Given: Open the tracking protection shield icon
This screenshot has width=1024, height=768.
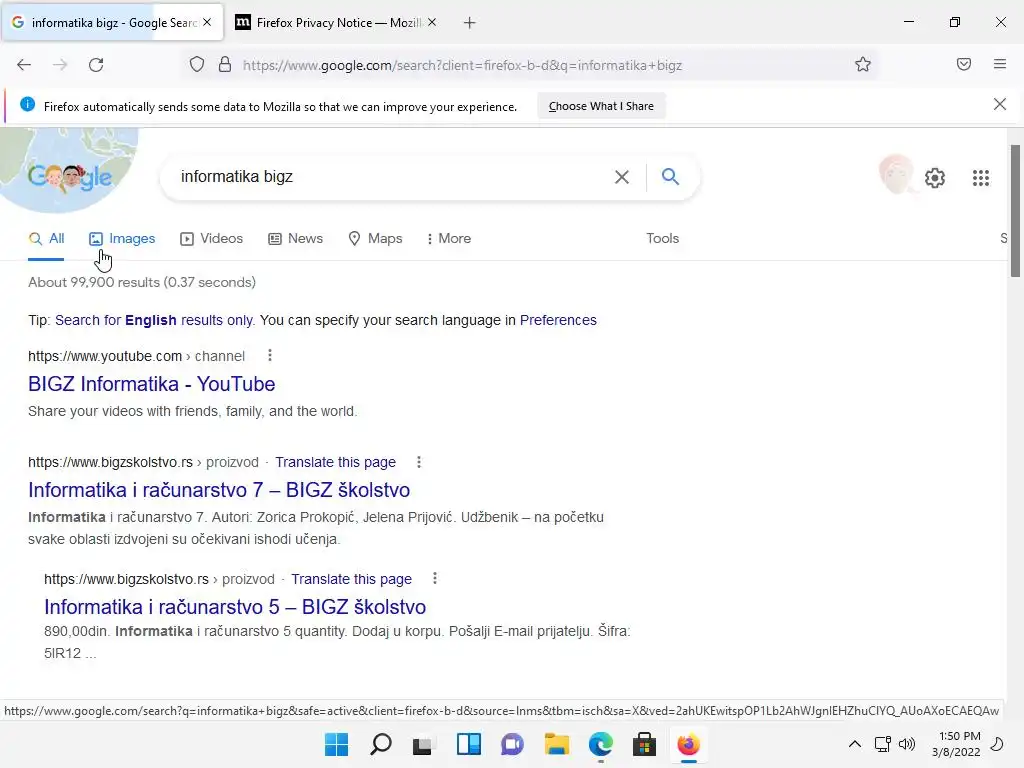Looking at the screenshot, I should click(x=197, y=65).
